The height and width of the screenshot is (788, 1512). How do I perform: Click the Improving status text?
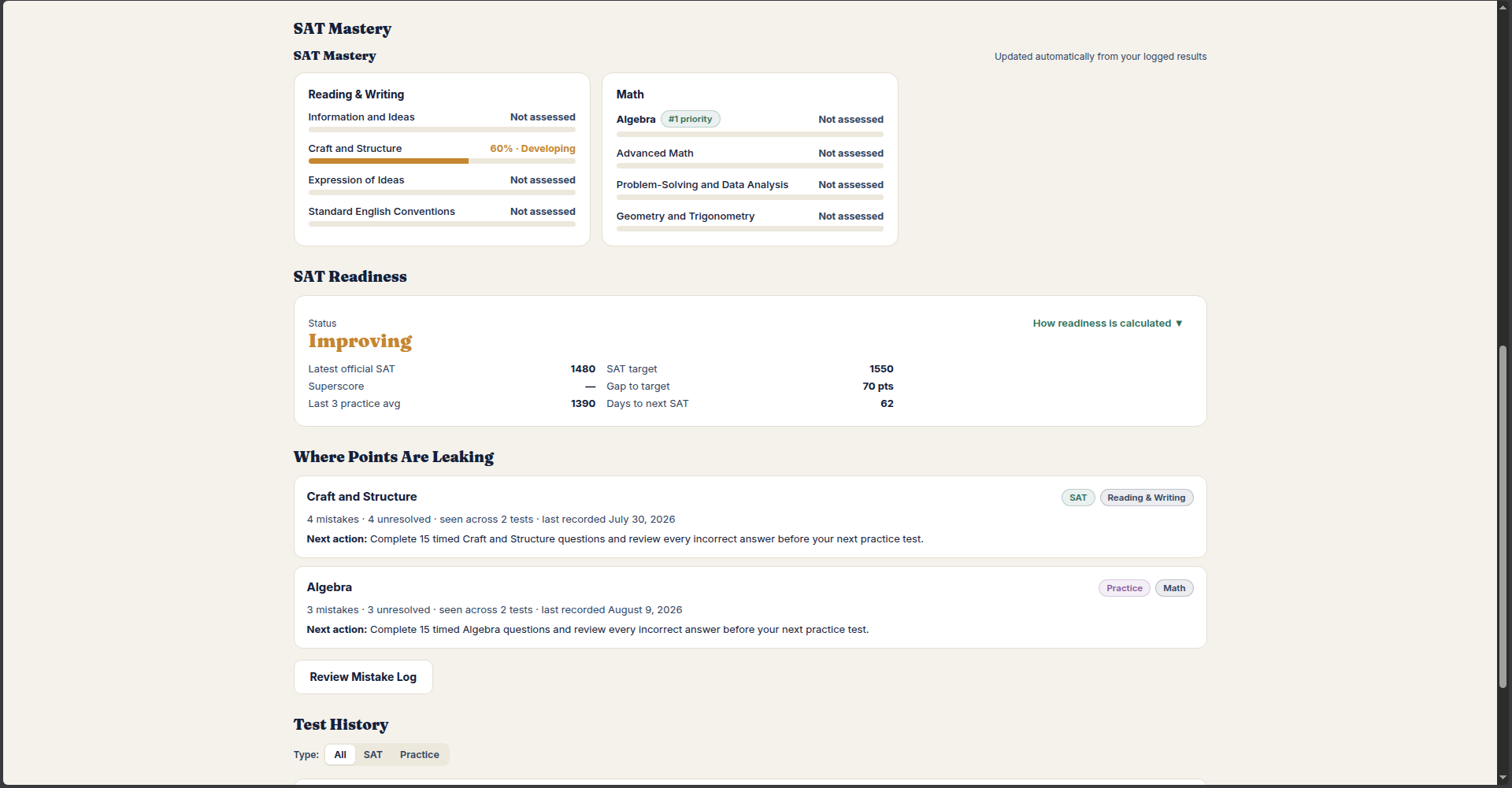click(x=360, y=342)
